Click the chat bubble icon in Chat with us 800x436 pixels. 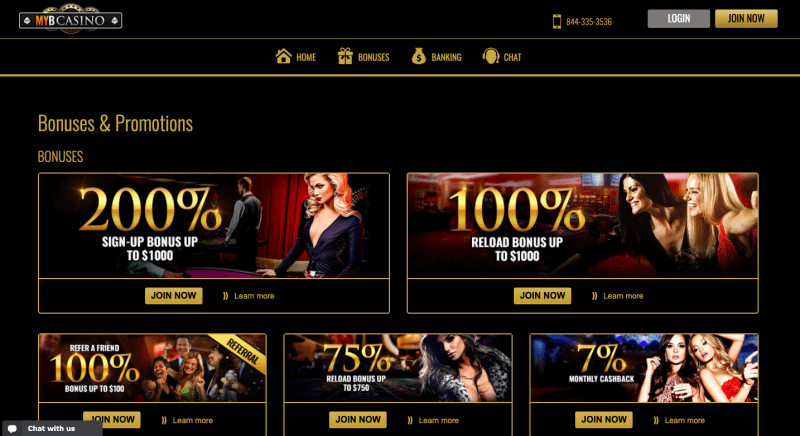pos(12,428)
